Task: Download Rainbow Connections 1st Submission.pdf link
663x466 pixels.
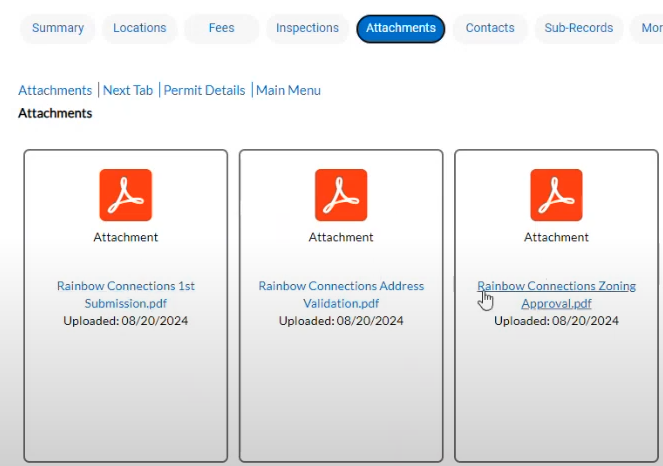Action: click(x=126, y=294)
